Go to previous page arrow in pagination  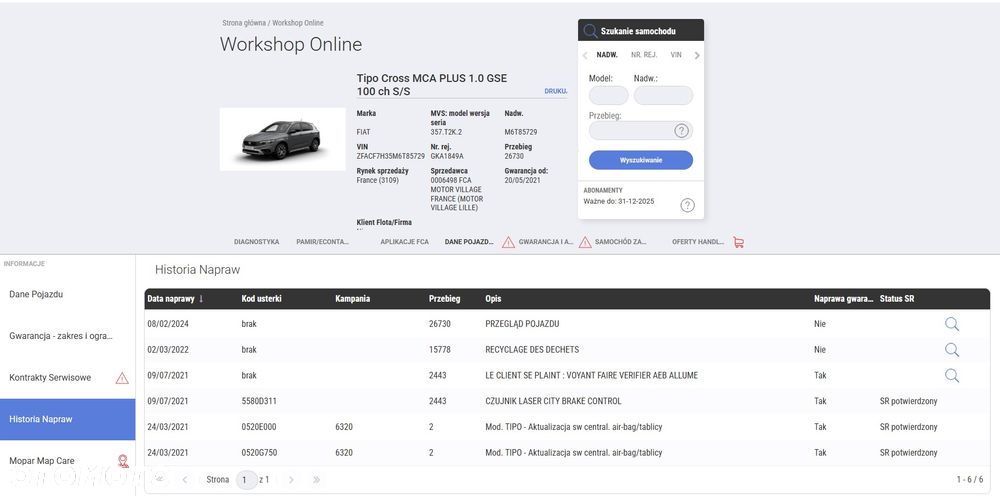coord(185,479)
